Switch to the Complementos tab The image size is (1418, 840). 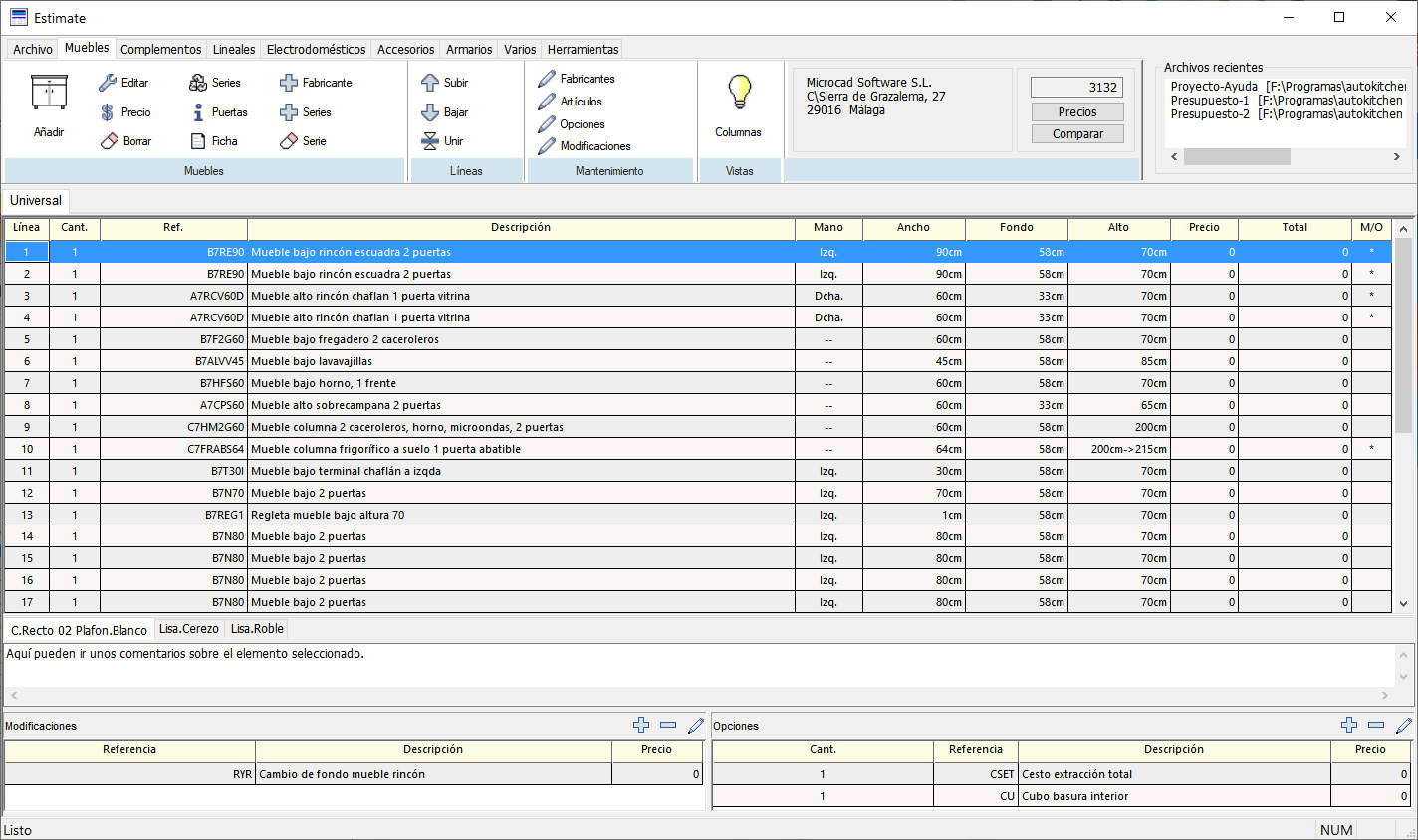pos(160,49)
